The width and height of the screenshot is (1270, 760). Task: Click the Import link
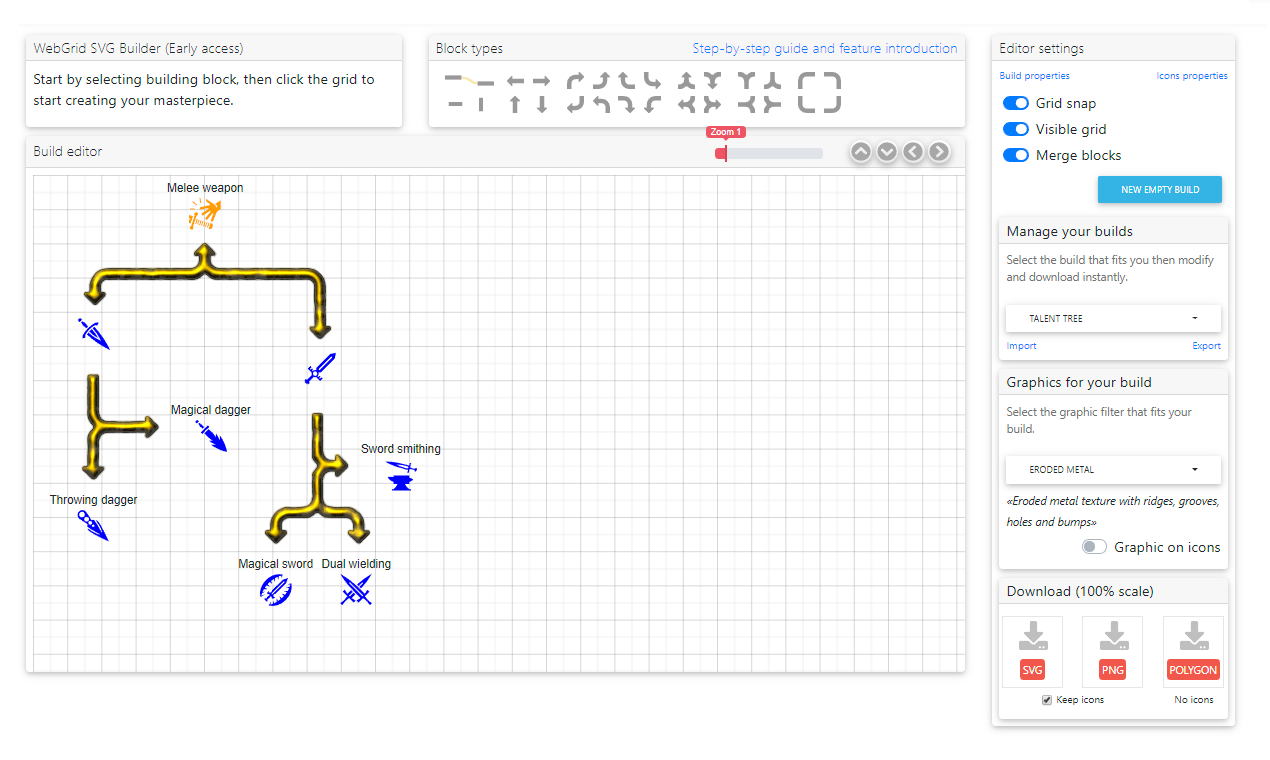click(x=1021, y=346)
